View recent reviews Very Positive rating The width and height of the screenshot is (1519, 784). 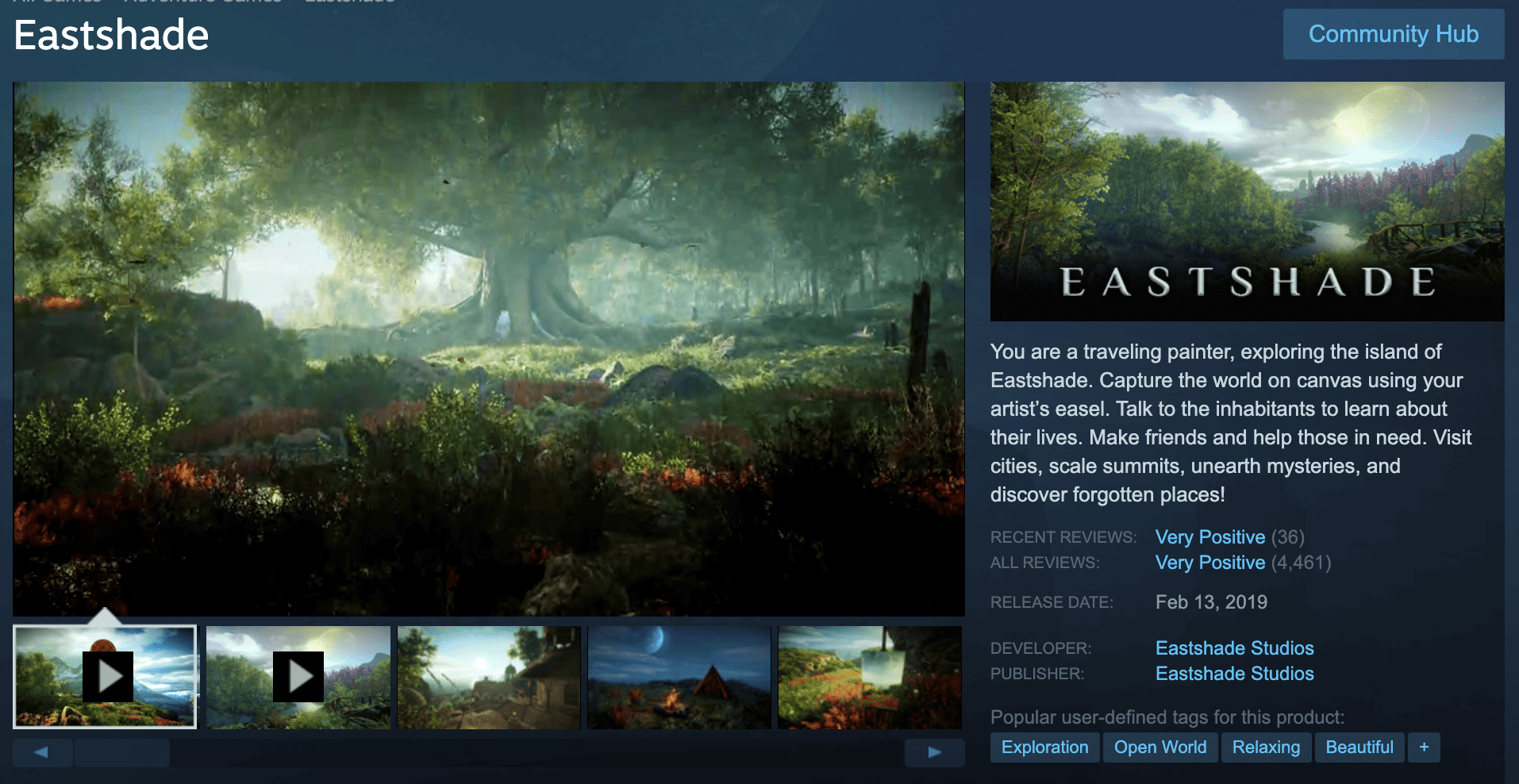click(1209, 537)
